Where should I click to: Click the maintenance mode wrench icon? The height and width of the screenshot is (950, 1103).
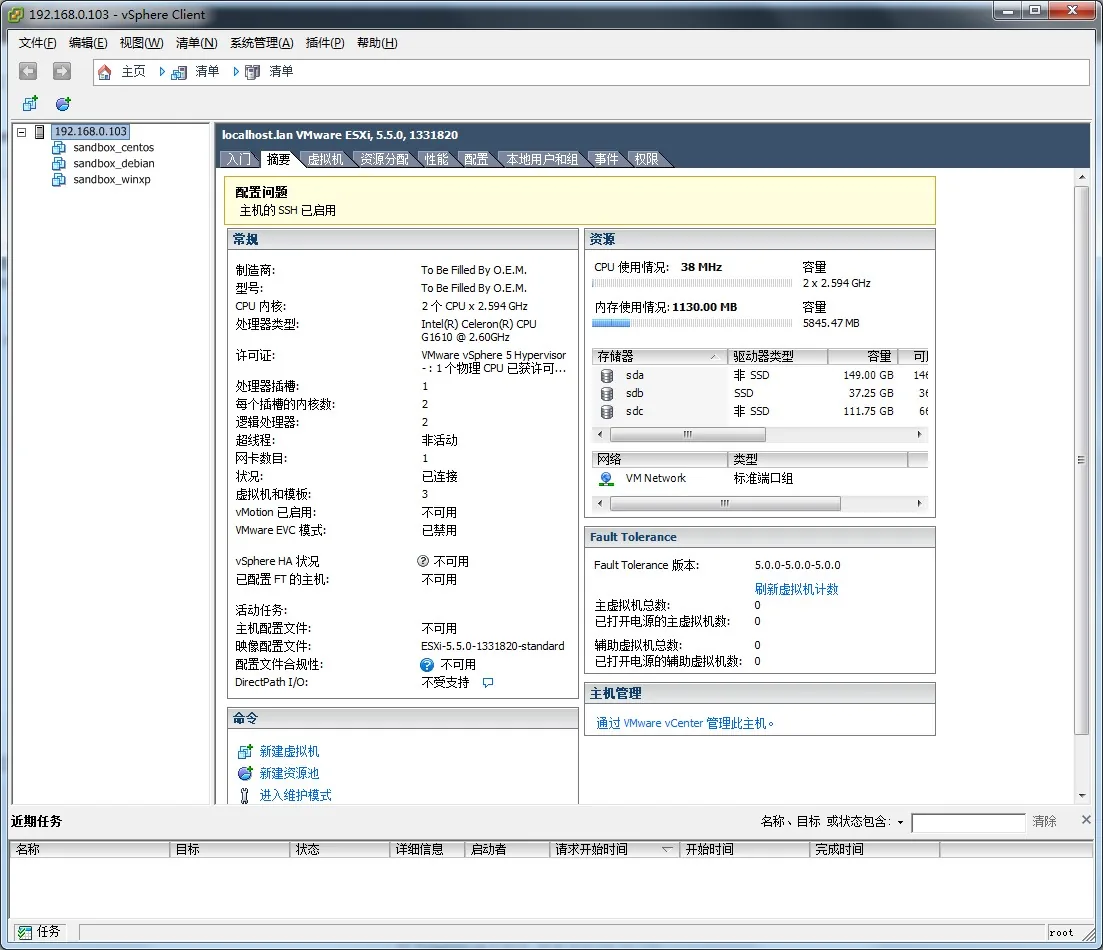point(245,795)
